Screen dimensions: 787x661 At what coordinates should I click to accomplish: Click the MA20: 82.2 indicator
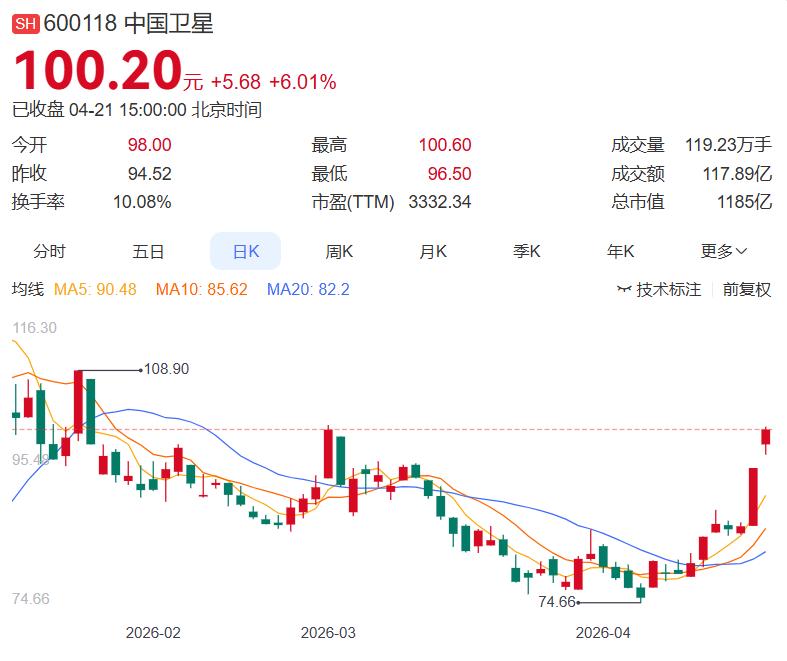[x=308, y=290]
